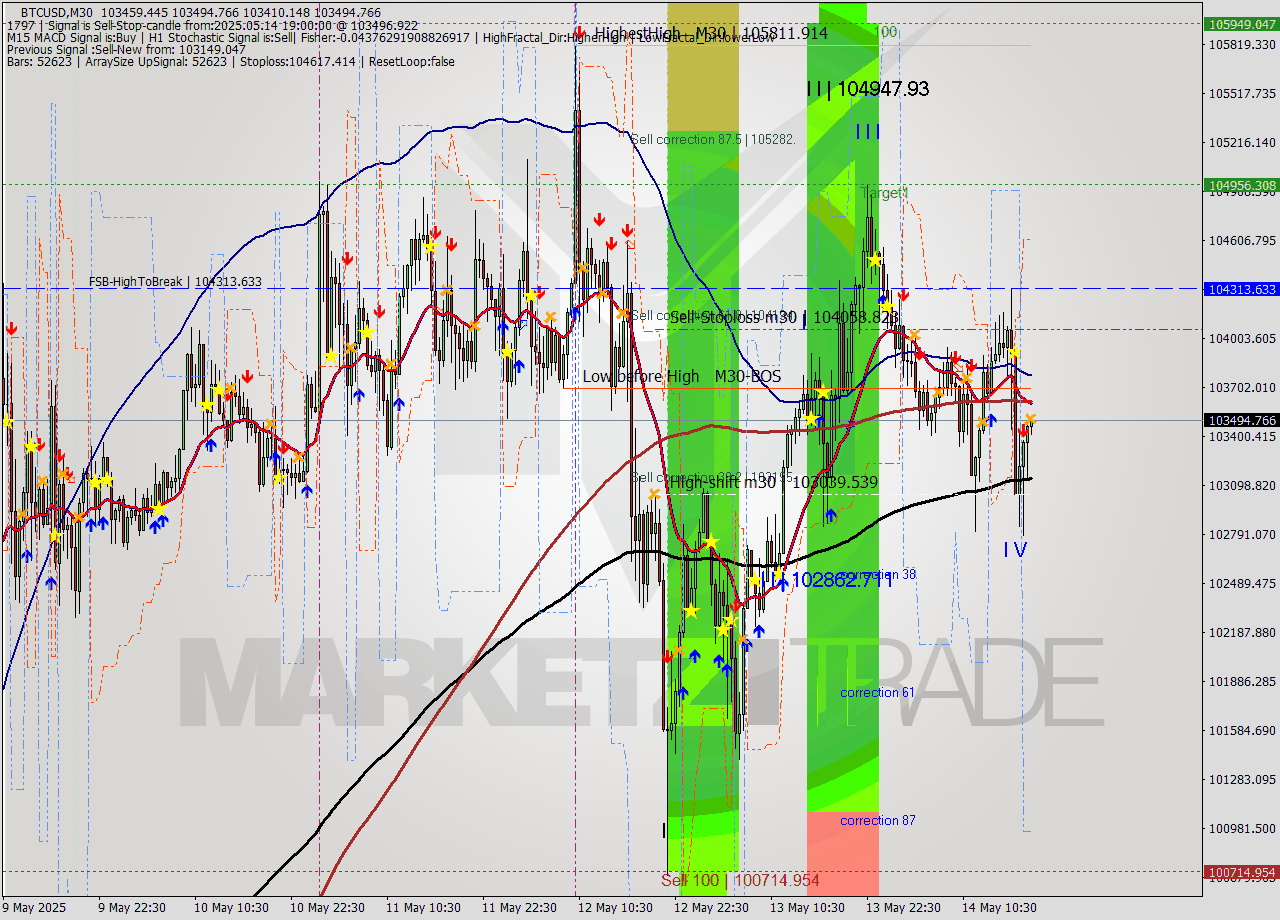Click the blue up-arrow buy signal near the 12 May 22:30 low

(719, 660)
